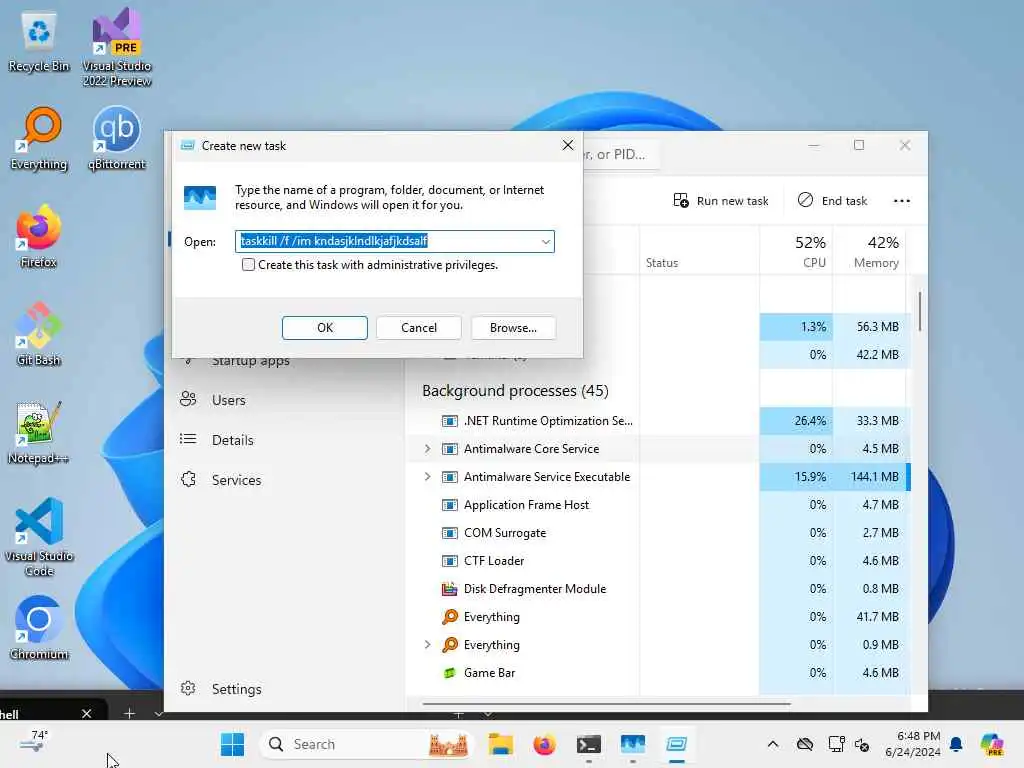Select Application Frame Host process
The width and height of the screenshot is (1024, 768).
point(526,505)
